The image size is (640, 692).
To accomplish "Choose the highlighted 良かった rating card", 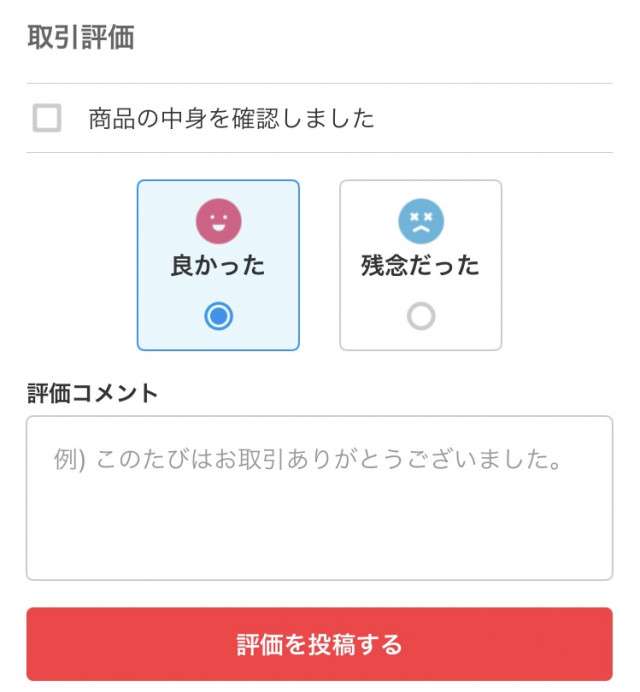I will click(x=218, y=265).
